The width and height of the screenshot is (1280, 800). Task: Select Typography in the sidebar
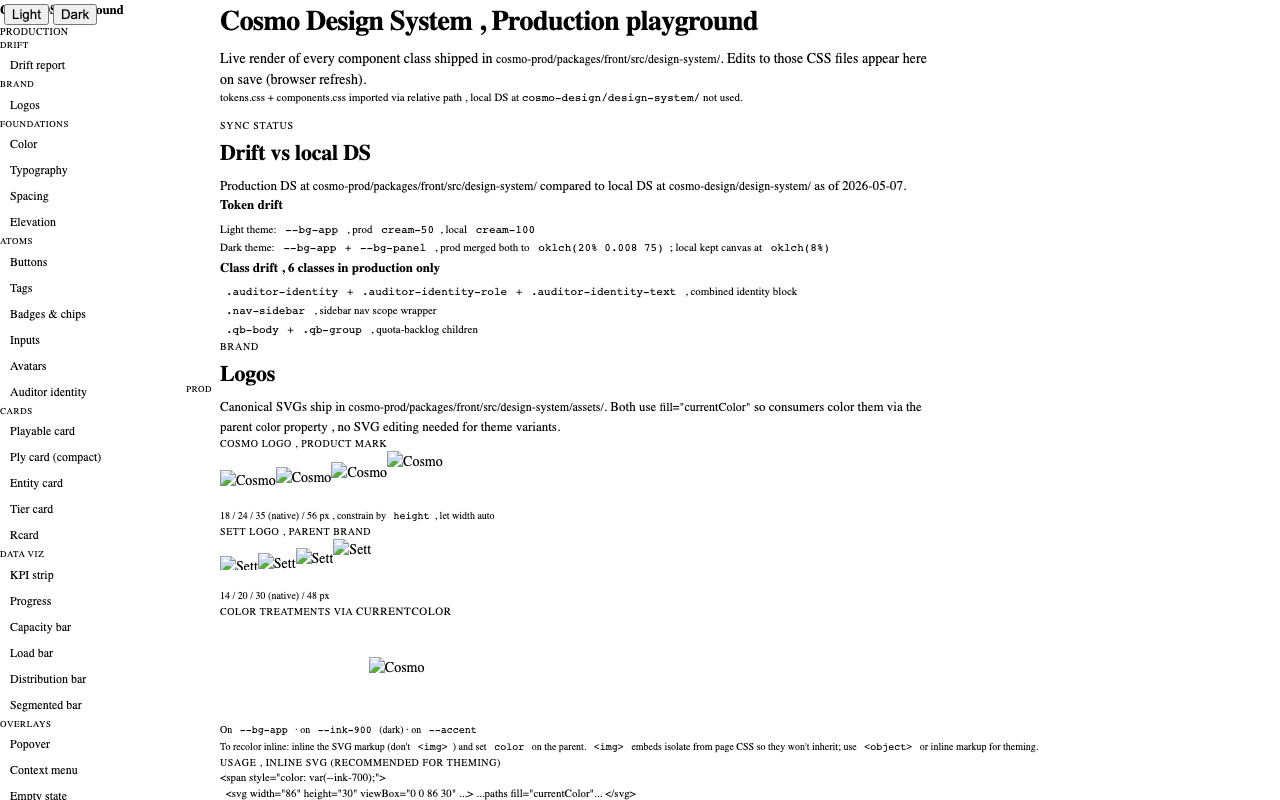(39, 170)
